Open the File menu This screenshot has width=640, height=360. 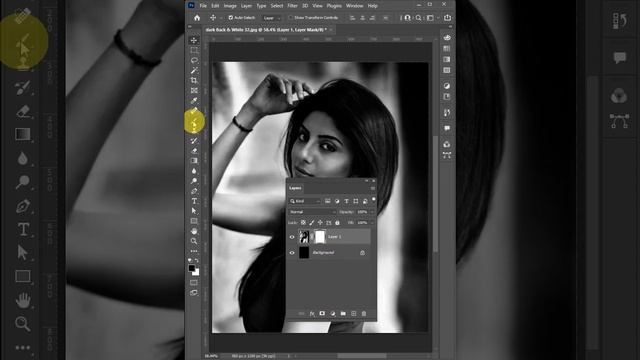[x=203, y=6]
